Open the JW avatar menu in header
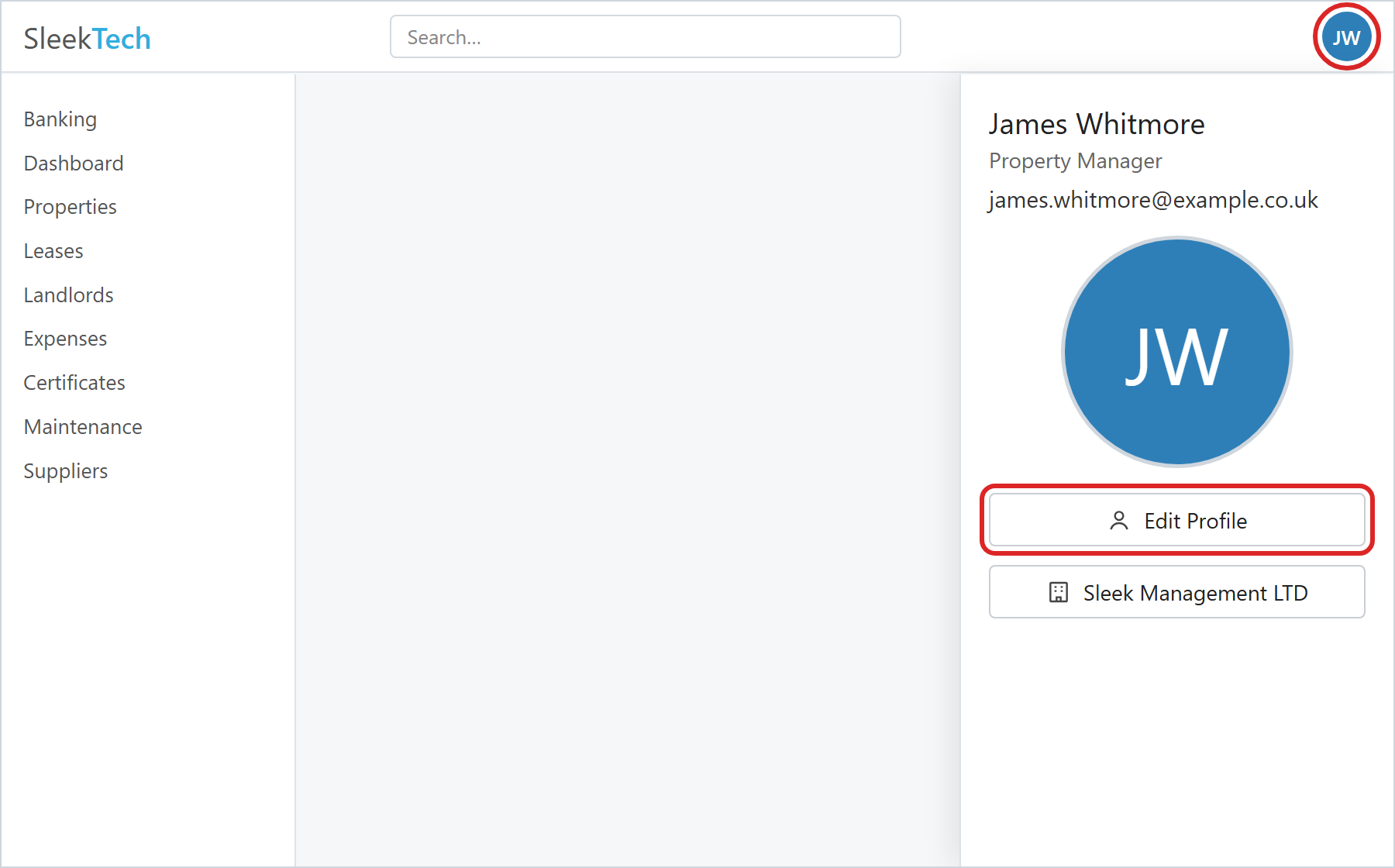Image resolution: width=1395 pixels, height=868 pixels. click(x=1346, y=37)
